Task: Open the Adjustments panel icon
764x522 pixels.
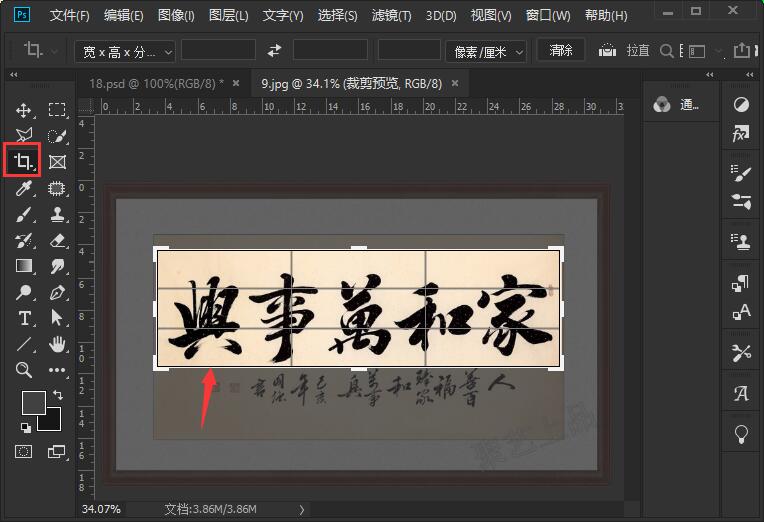Action: pos(741,105)
